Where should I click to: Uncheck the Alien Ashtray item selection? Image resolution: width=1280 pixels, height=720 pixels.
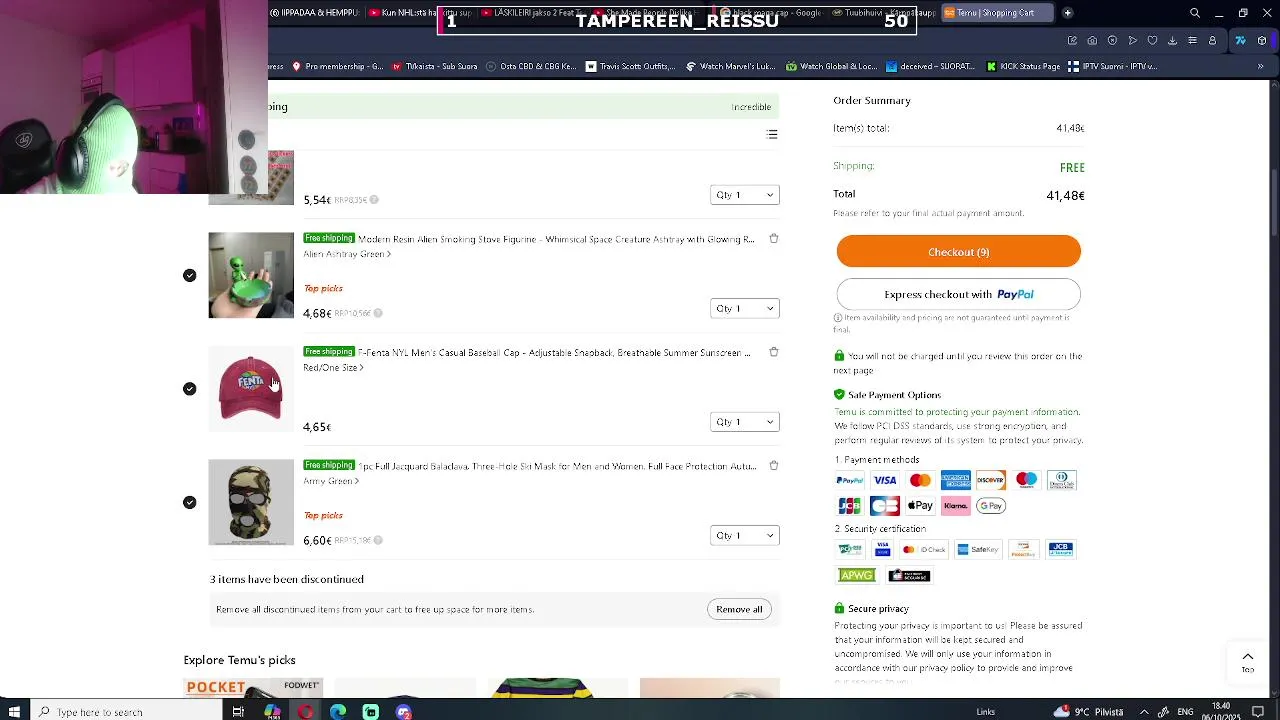pyautogui.click(x=190, y=275)
